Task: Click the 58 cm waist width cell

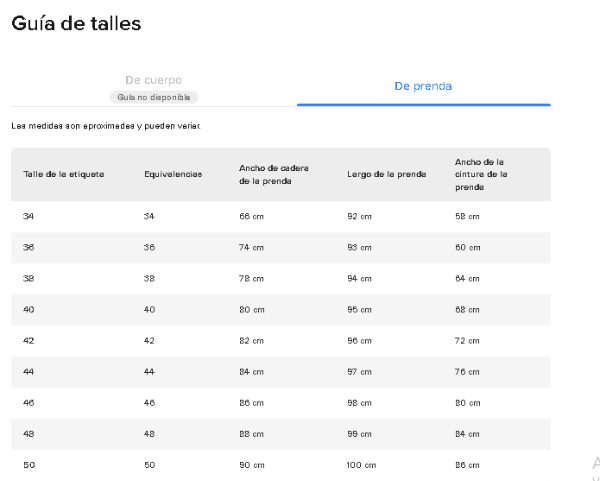Action: (467, 216)
